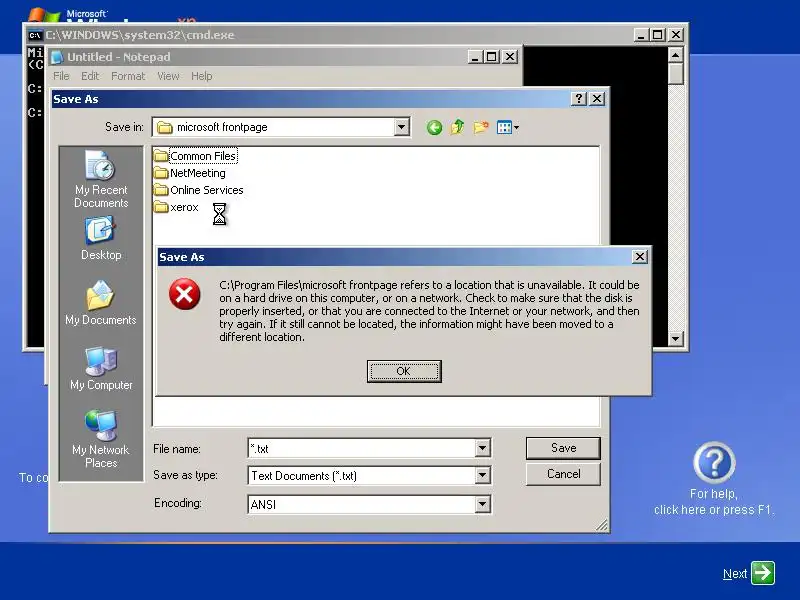Expand the Save as type dropdown
Image resolution: width=800 pixels, height=600 pixels.
(483, 476)
